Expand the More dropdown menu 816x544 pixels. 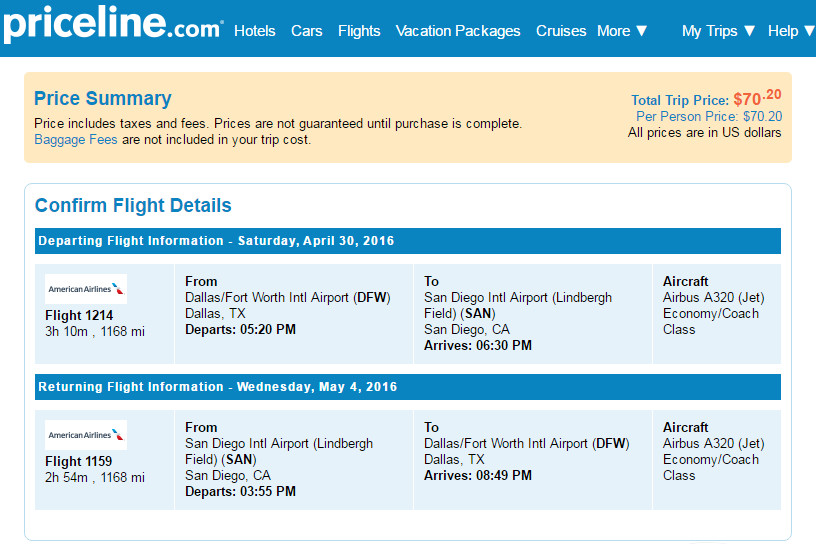[x=622, y=31]
